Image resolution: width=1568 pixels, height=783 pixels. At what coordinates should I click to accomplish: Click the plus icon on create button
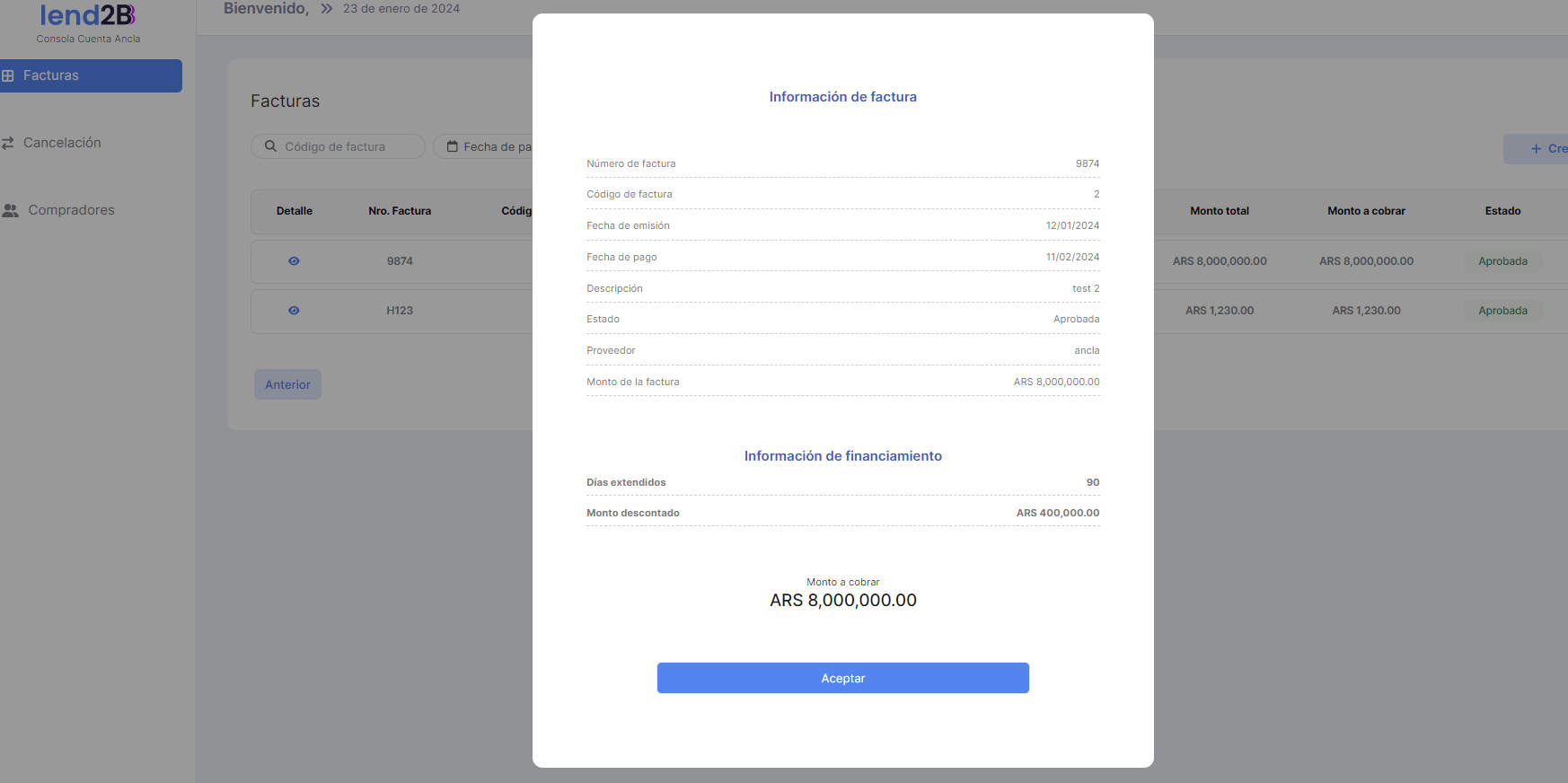[1536, 149]
